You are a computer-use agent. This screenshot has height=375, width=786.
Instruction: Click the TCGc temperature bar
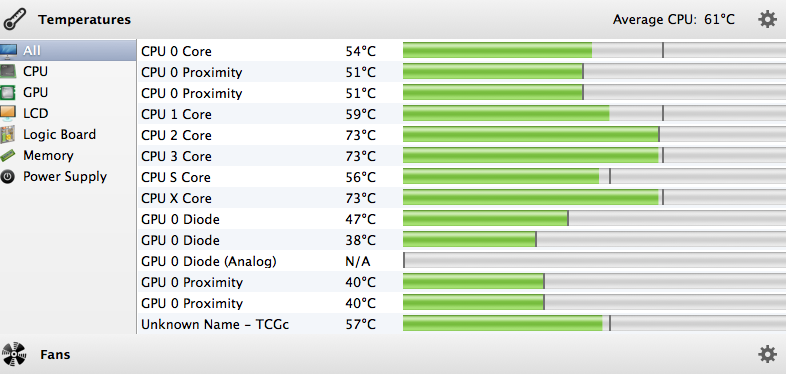(595, 324)
